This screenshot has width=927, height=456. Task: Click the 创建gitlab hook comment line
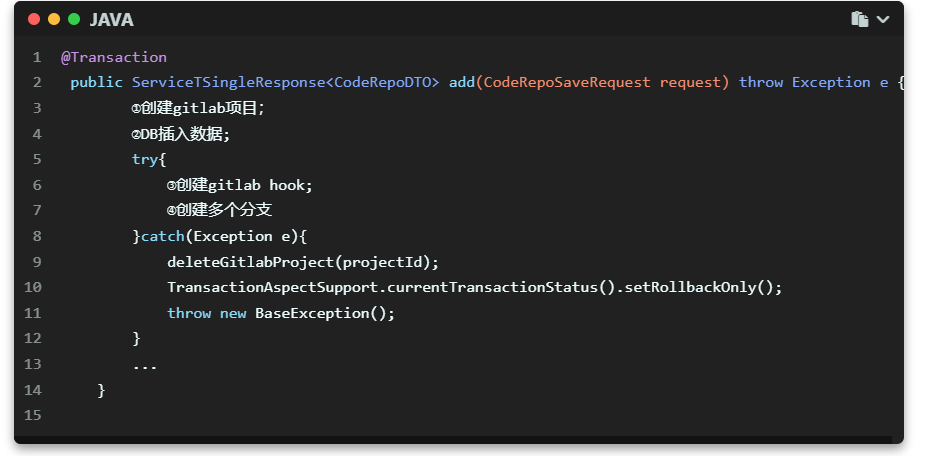coord(239,185)
